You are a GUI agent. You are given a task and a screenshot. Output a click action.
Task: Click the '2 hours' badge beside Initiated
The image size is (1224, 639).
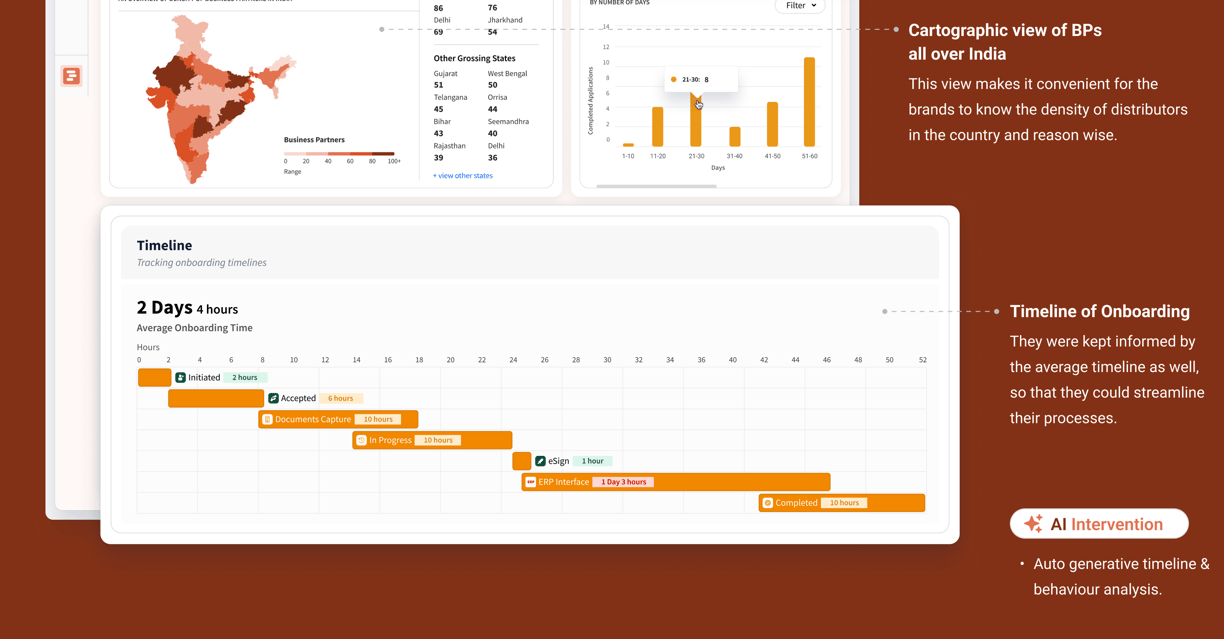(245, 378)
